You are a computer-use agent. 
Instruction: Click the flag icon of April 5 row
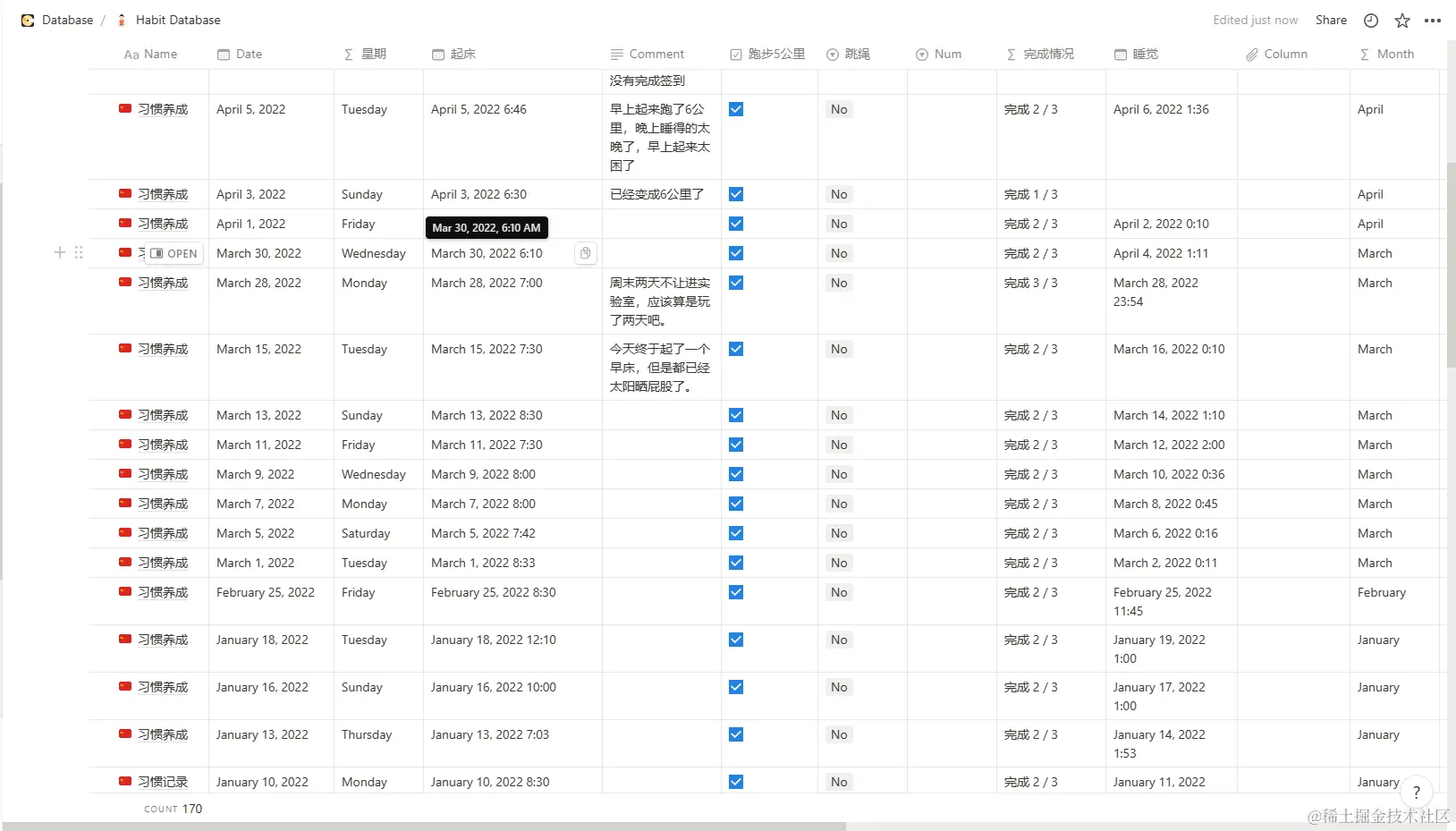click(125, 109)
